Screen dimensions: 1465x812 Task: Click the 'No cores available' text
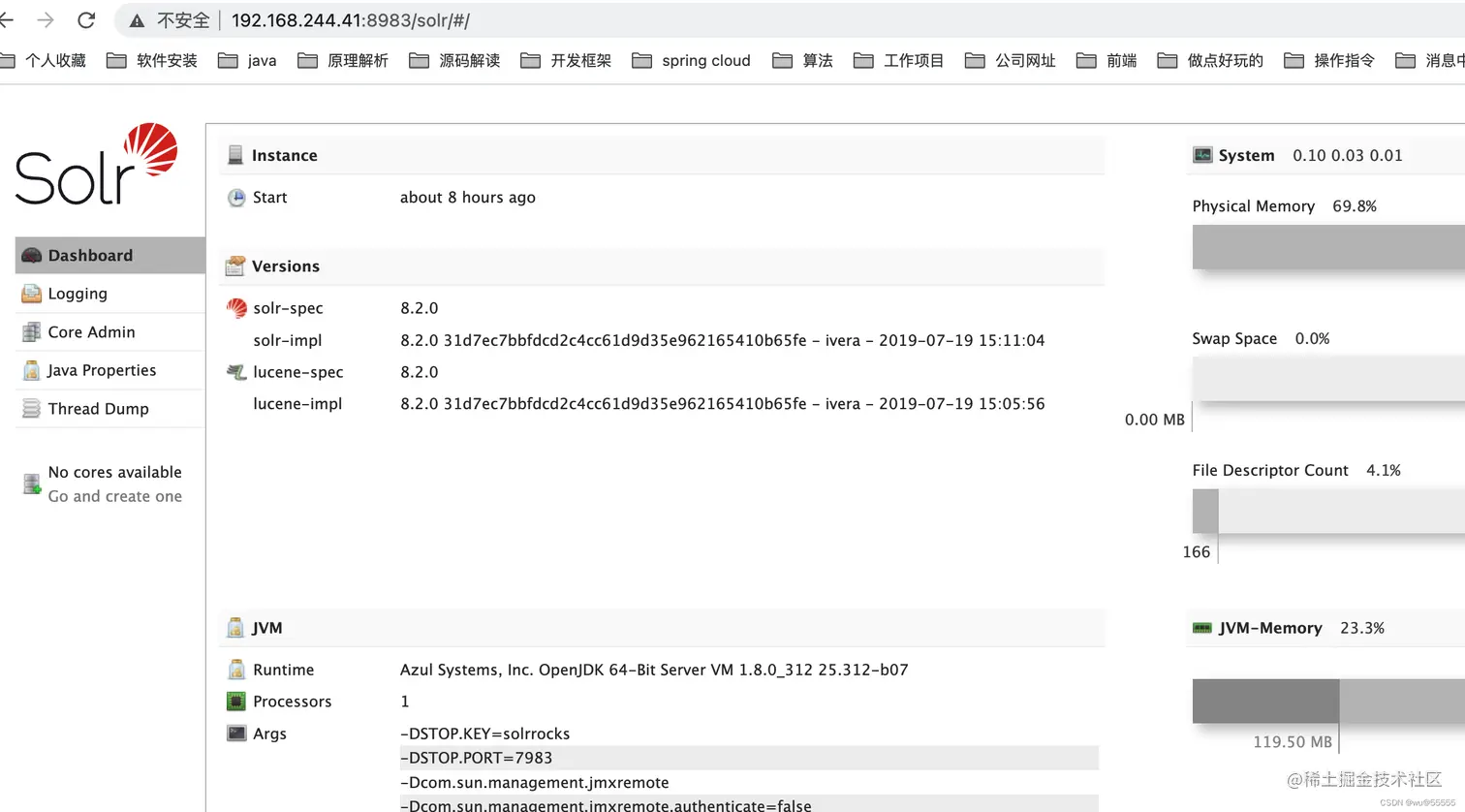click(x=115, y=472)
